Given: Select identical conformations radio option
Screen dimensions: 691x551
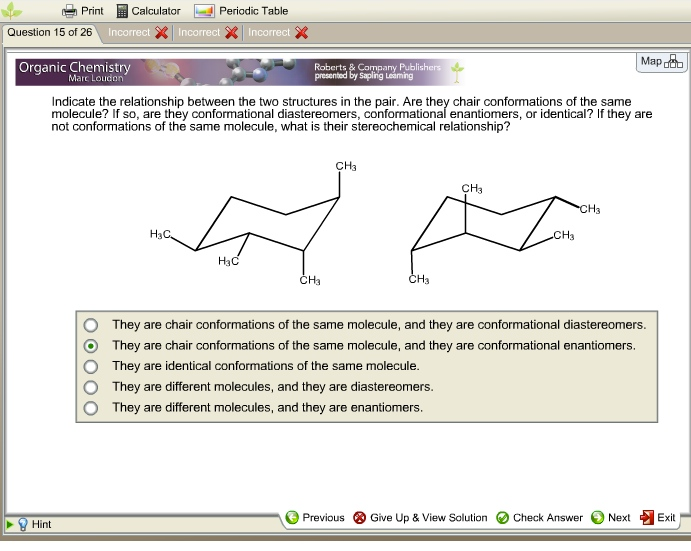Looking at the screenshot, I should [x=91, y=367].
